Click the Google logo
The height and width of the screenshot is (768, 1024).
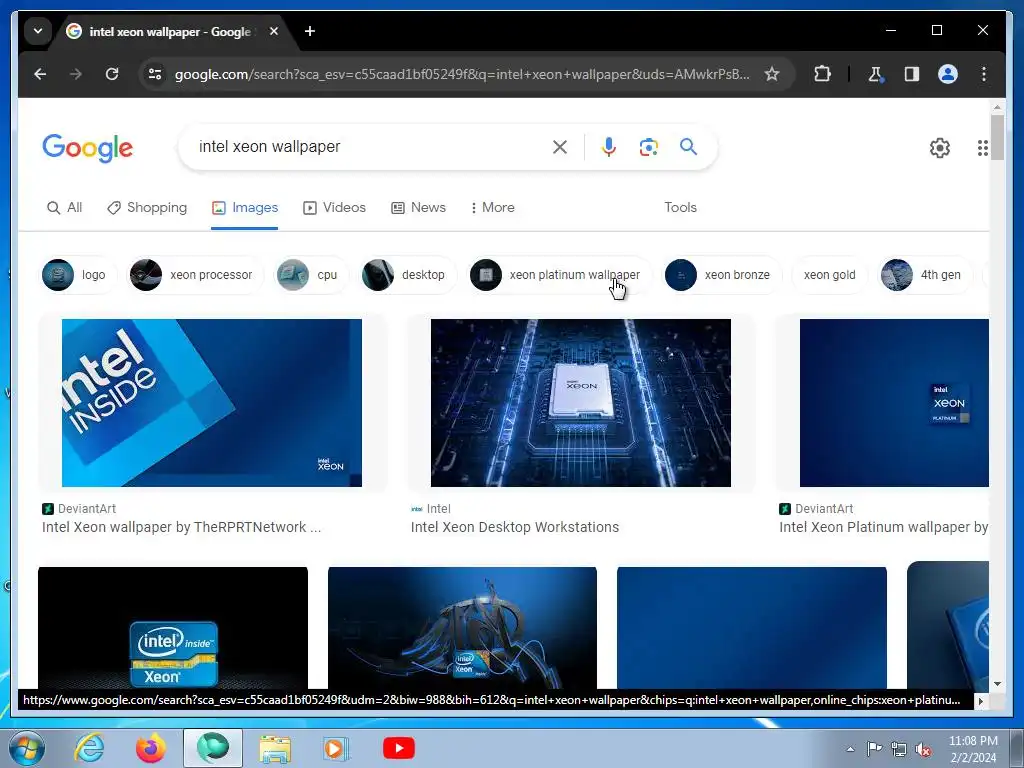pyautogui.click(x=88, y=148)
